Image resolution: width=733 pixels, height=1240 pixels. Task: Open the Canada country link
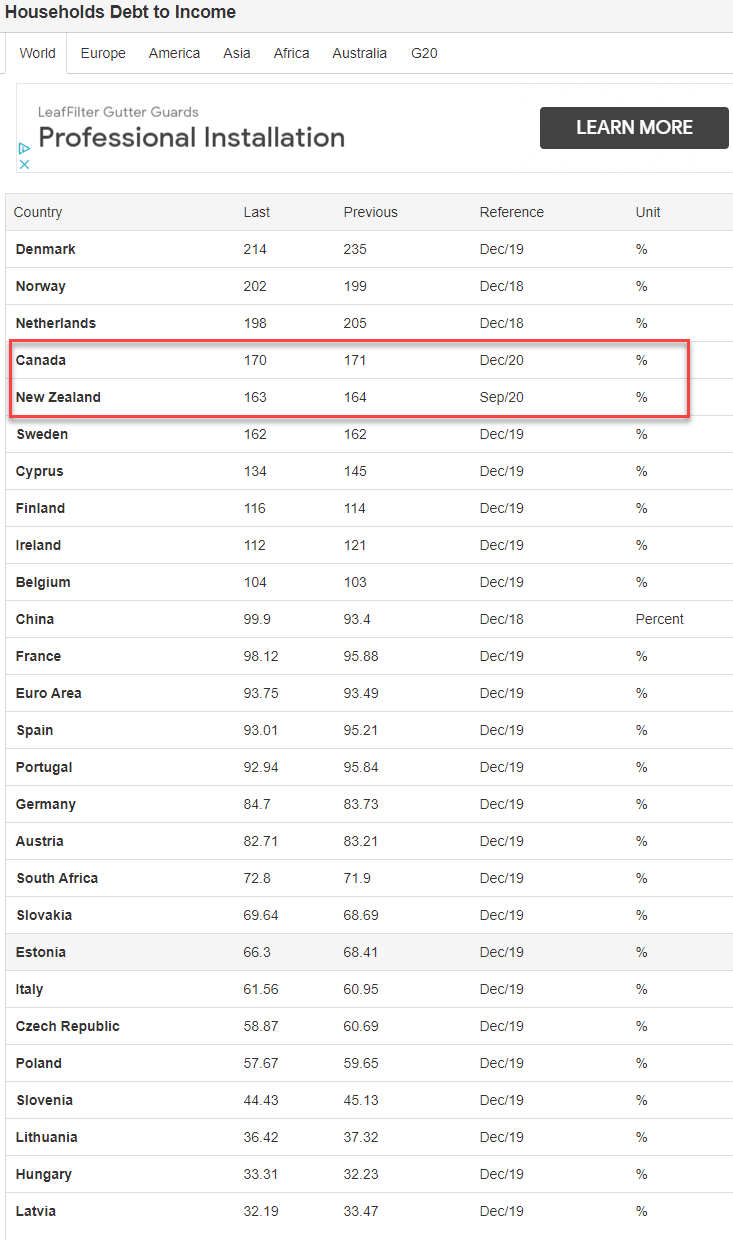pos(41,360)
